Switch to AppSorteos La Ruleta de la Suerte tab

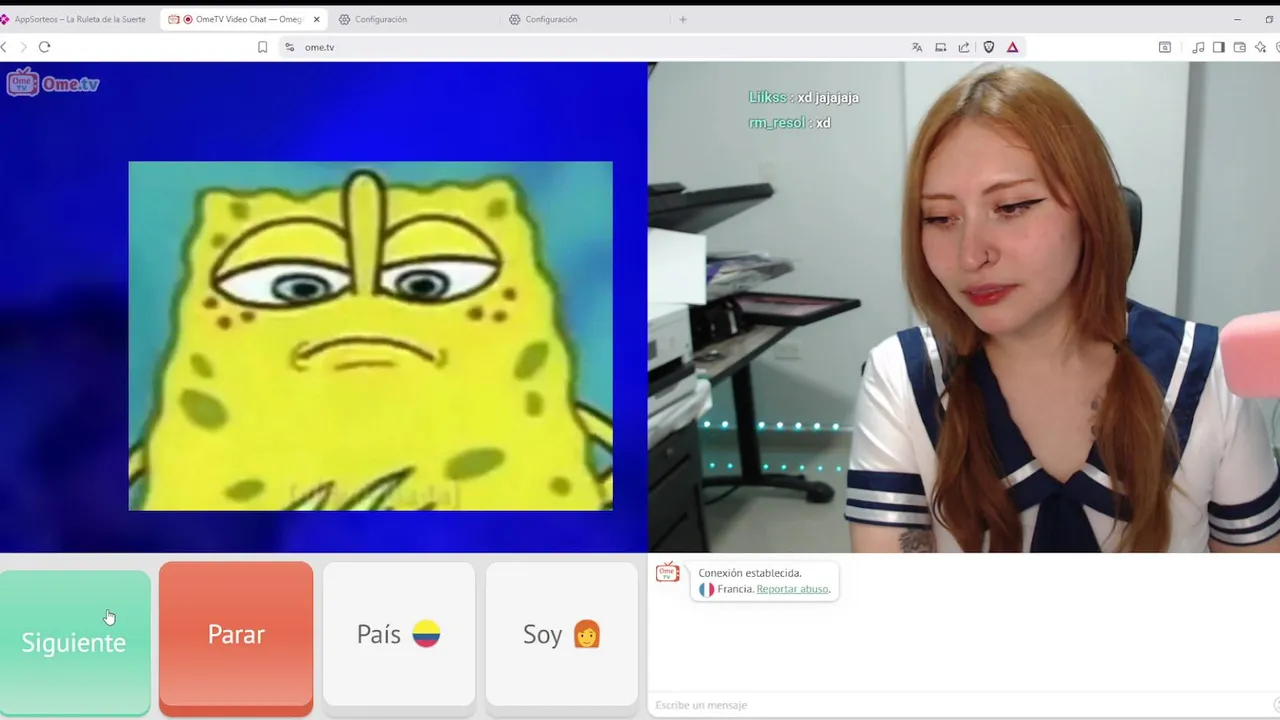tap(74, 19)
